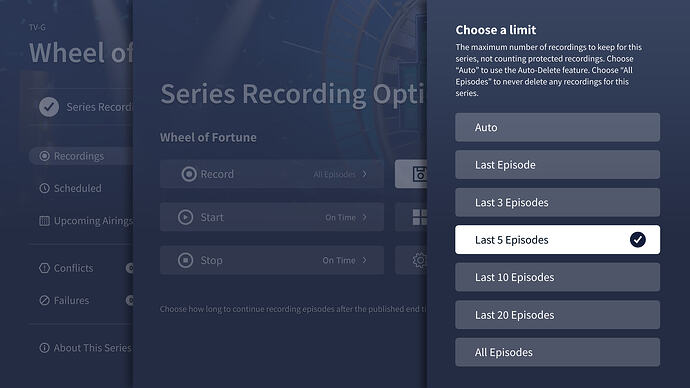Select the Auto limit option
The width and height of the screenshot is (690, 388).
(558, 128)
